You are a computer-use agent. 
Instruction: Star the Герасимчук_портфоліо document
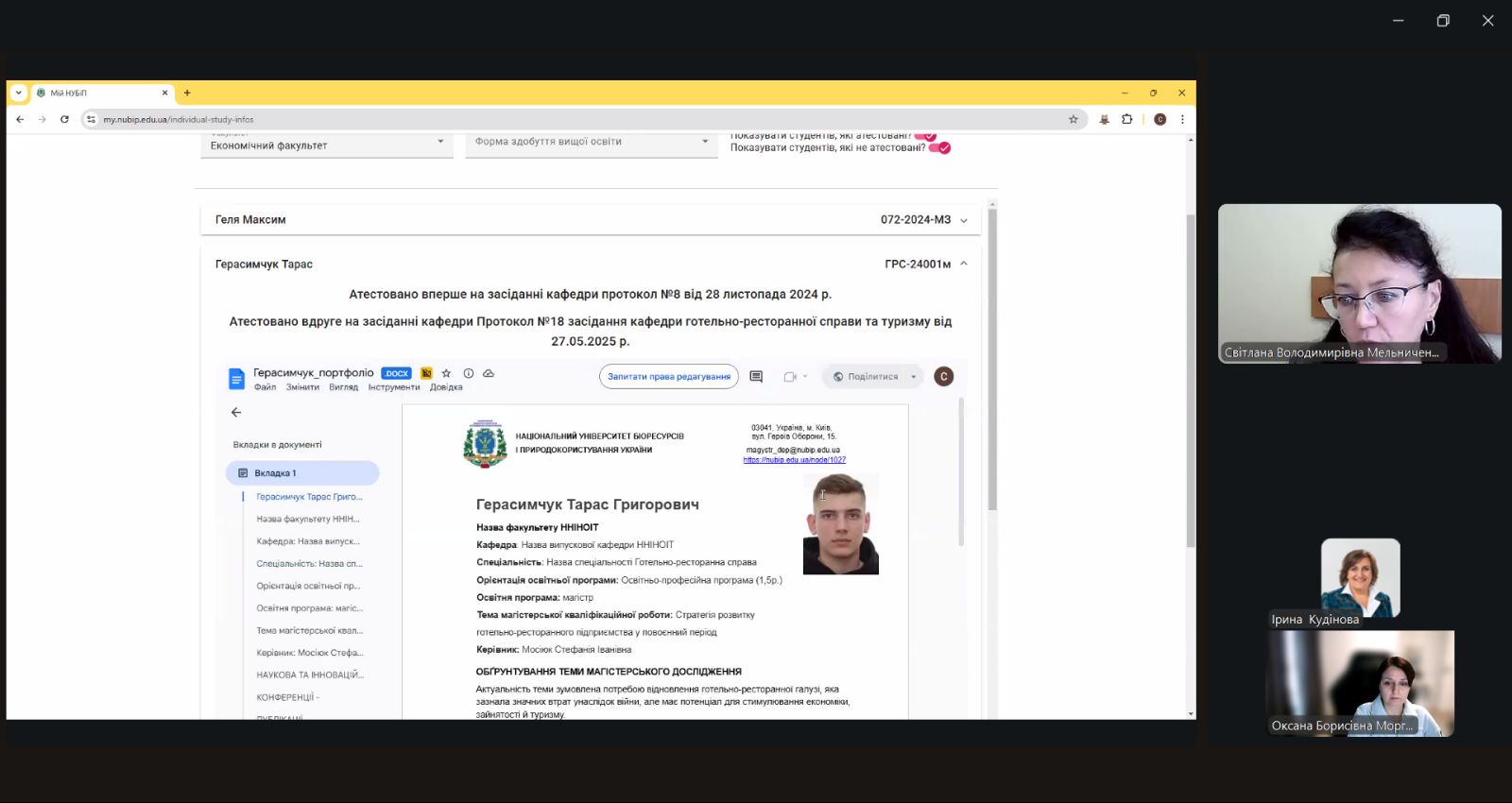pyautogui.click(x=446, y=373)
